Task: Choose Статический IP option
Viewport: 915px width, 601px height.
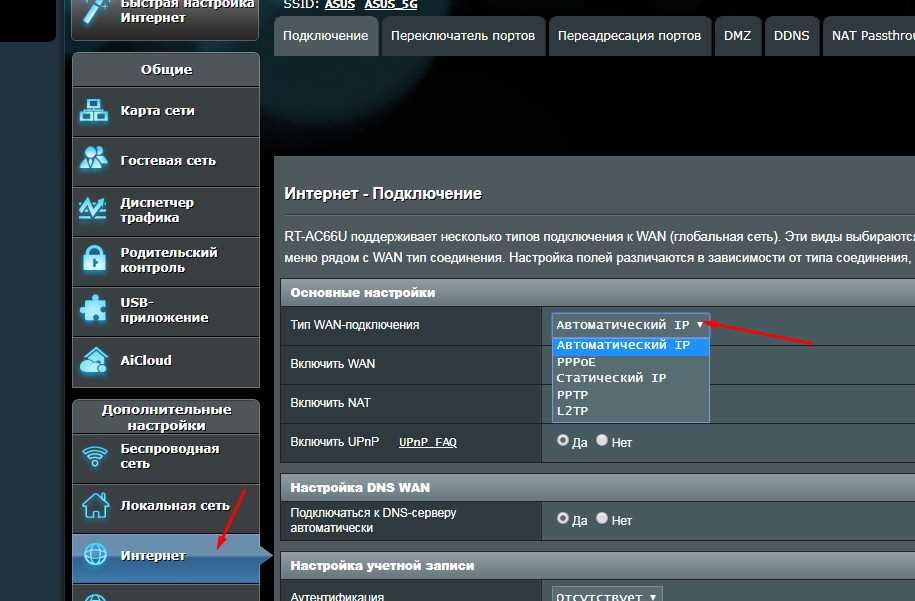Action: point(630,378)
